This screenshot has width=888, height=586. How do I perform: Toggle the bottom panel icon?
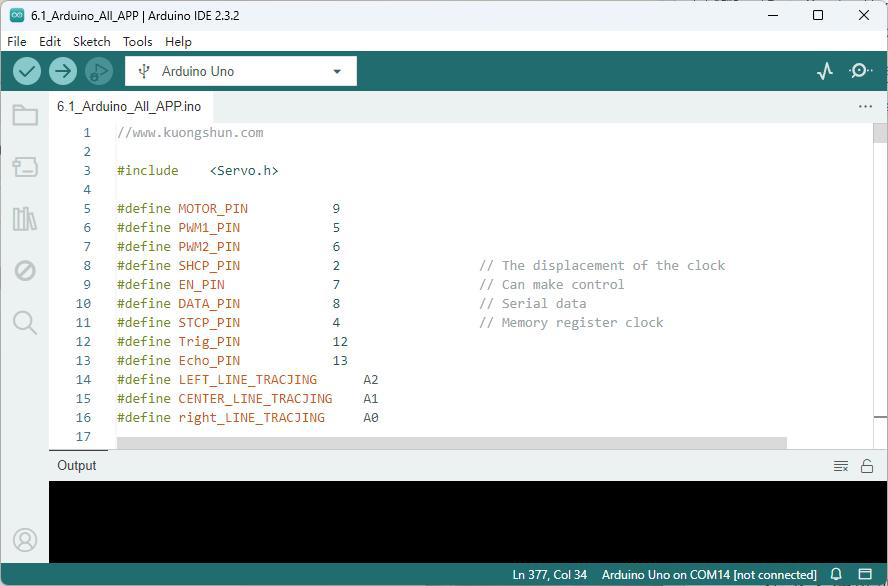point(864,574)
